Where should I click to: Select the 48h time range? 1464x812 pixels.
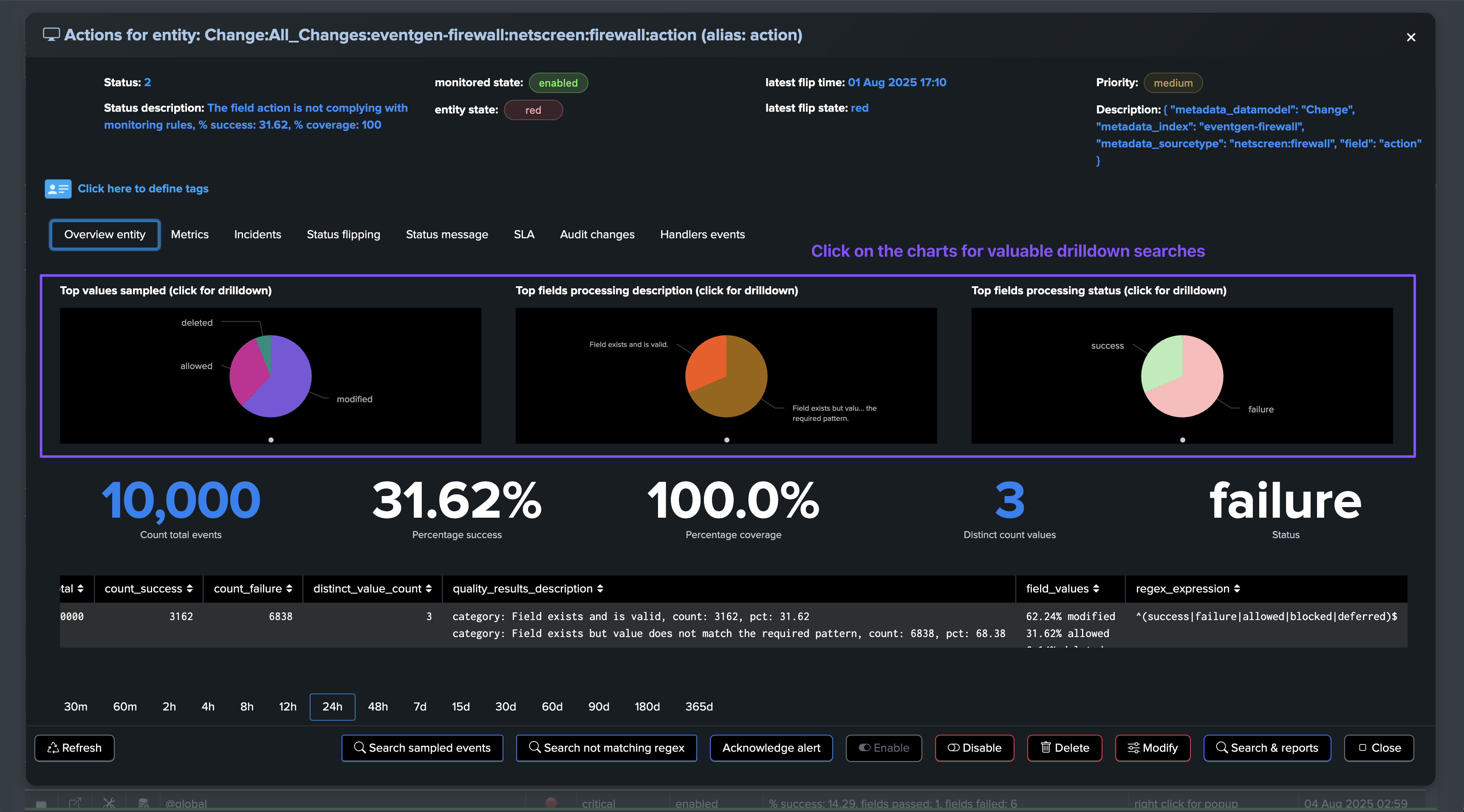coord(378,706)
